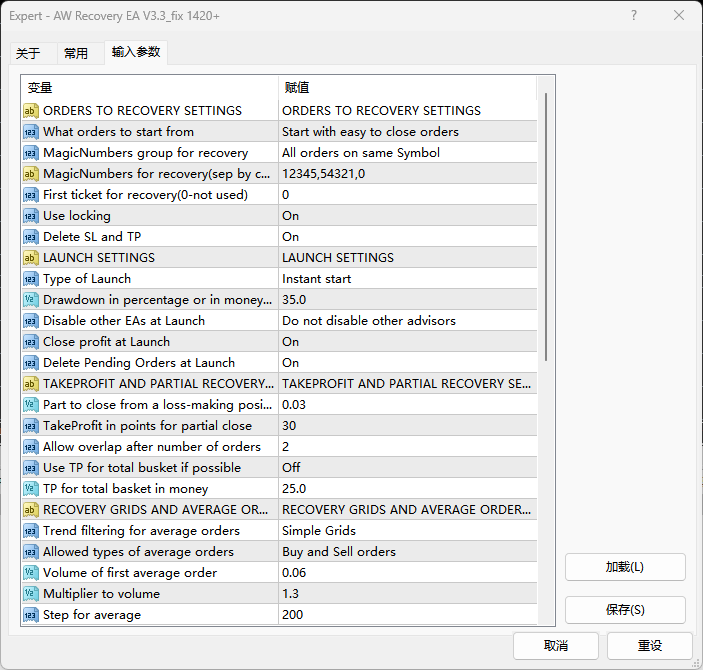Edit TakeProfit in points value 30
Image resolution: width=703 pixels, height=670 pixels.
[408, 426]
